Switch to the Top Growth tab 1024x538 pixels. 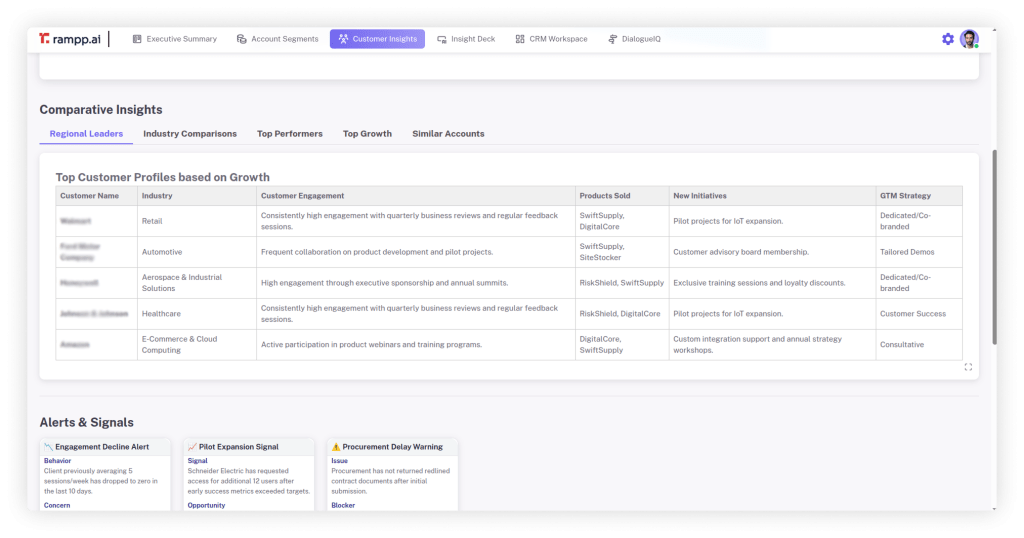pyautogui.click(x=367, y=134)
